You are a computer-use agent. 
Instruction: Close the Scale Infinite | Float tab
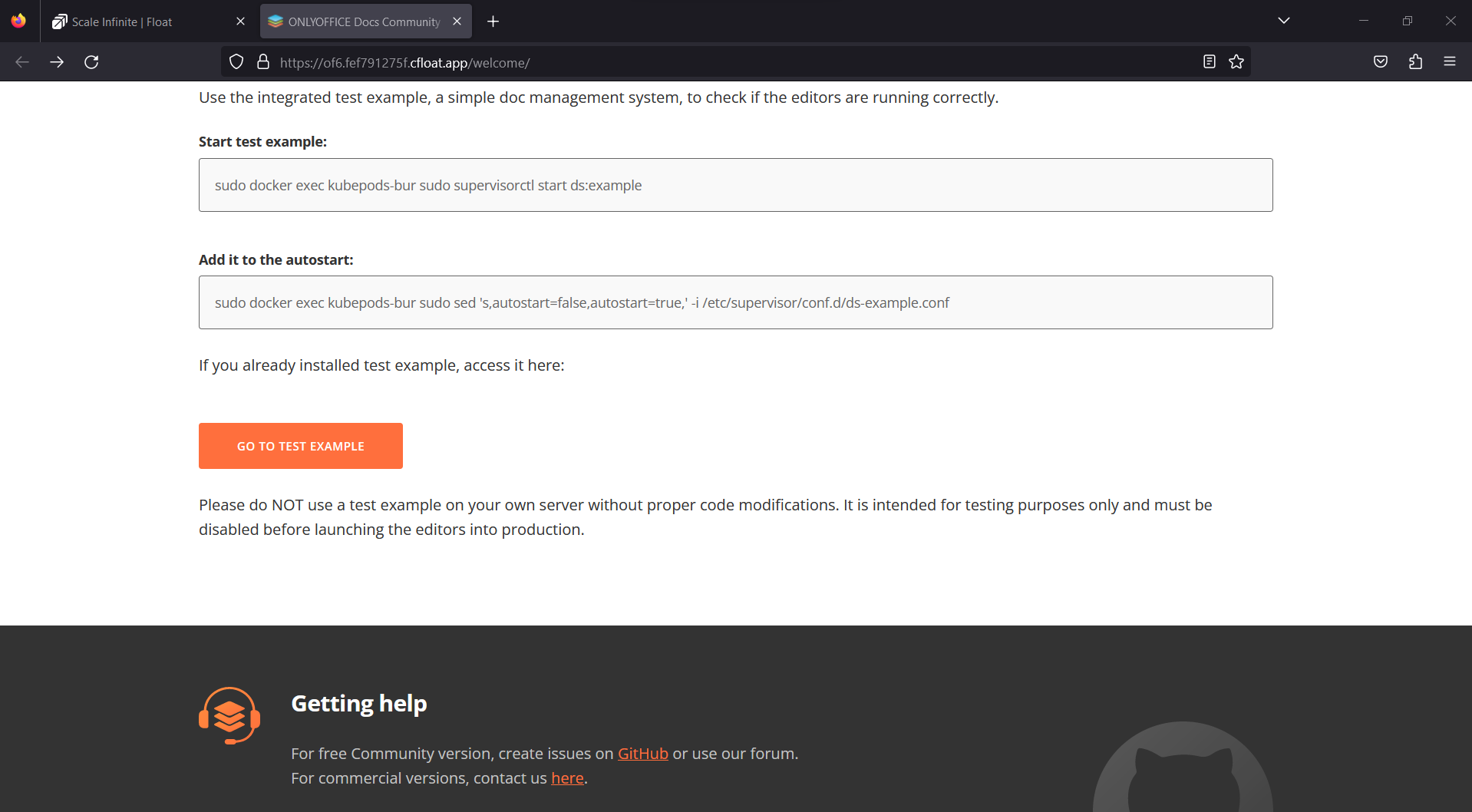pyautogui.click(x=240, y=21)
